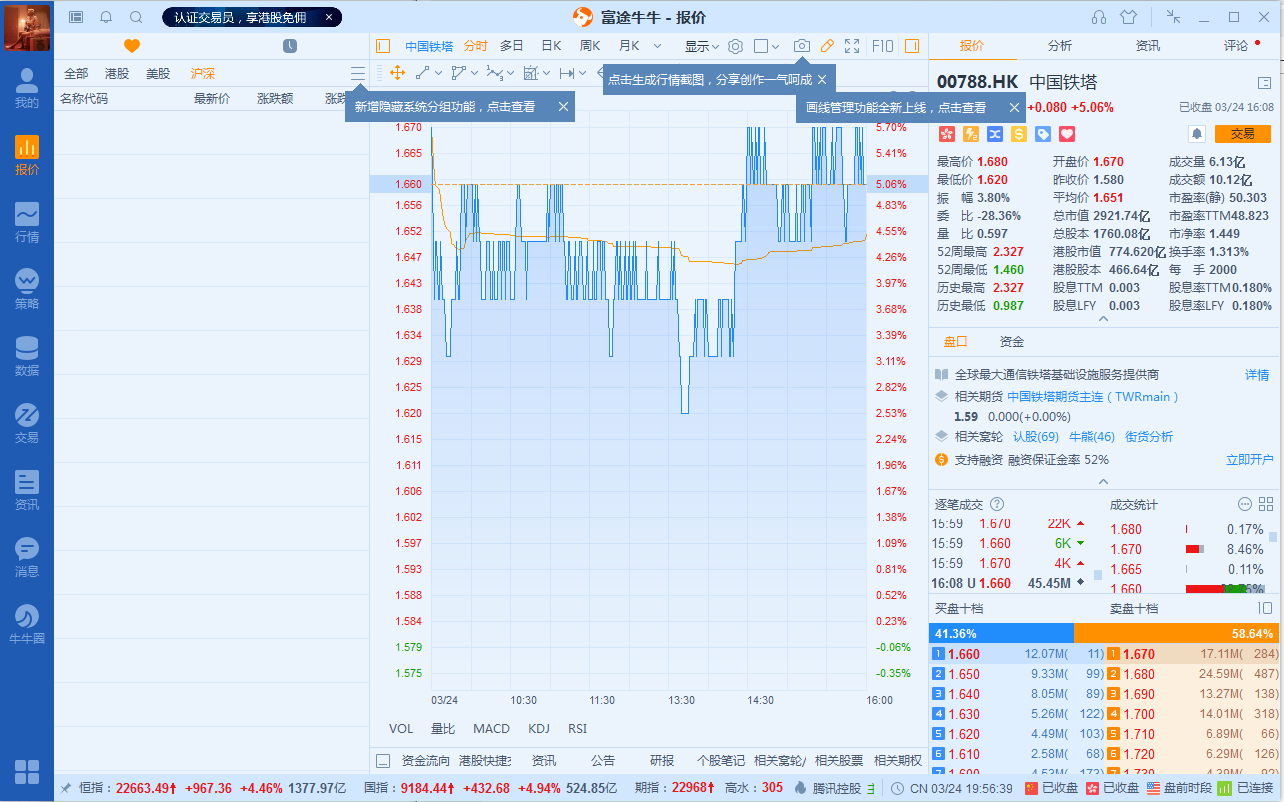The width and height of the screenshot is (1284, 802).
Task: Click the orange heart favorites icon
Action: click(132, 46)
